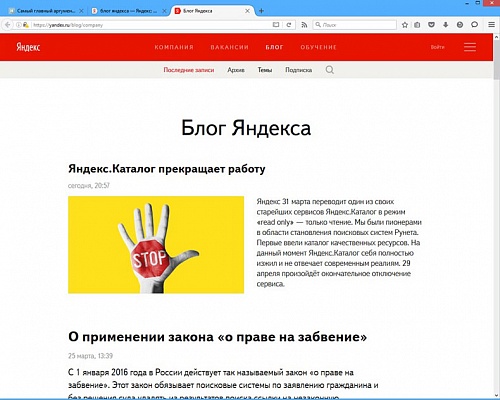Reload the page with the refresh icon
Screen dimensions: 500x400
[x=289, y=25]
